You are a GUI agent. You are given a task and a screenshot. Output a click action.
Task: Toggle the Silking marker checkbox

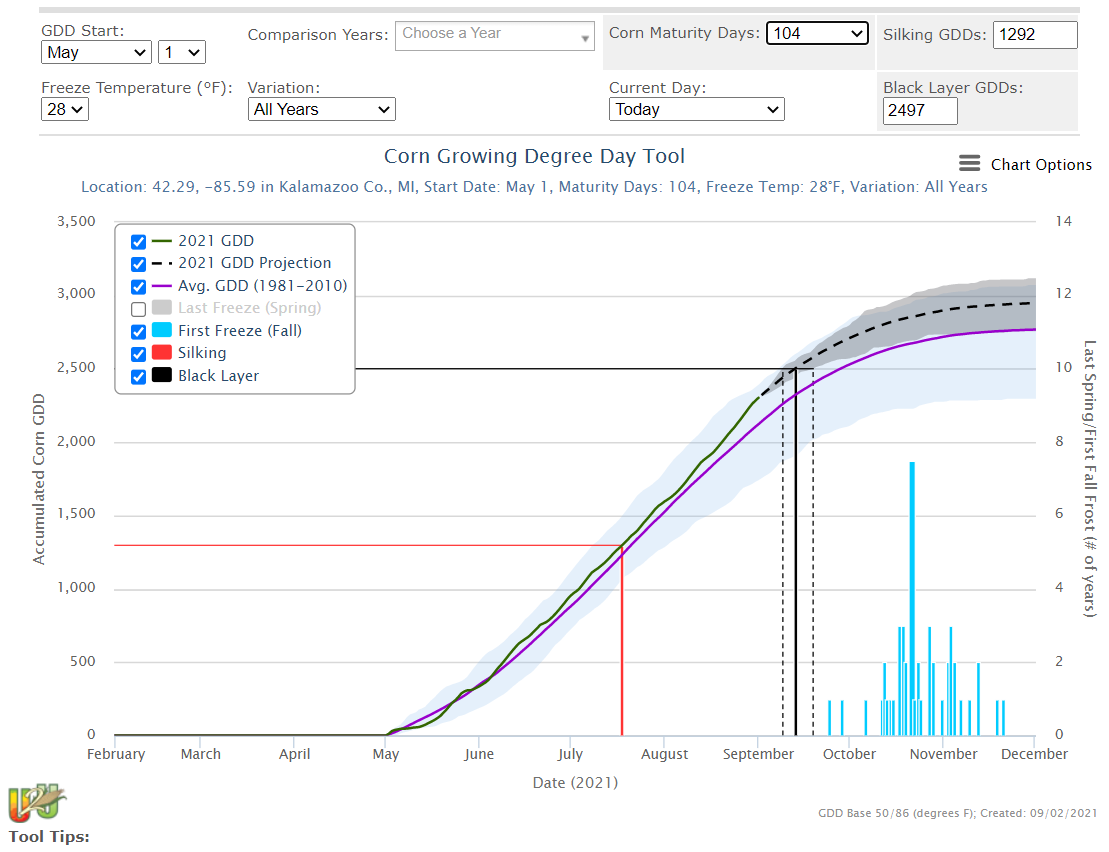(x=137, y=353)
